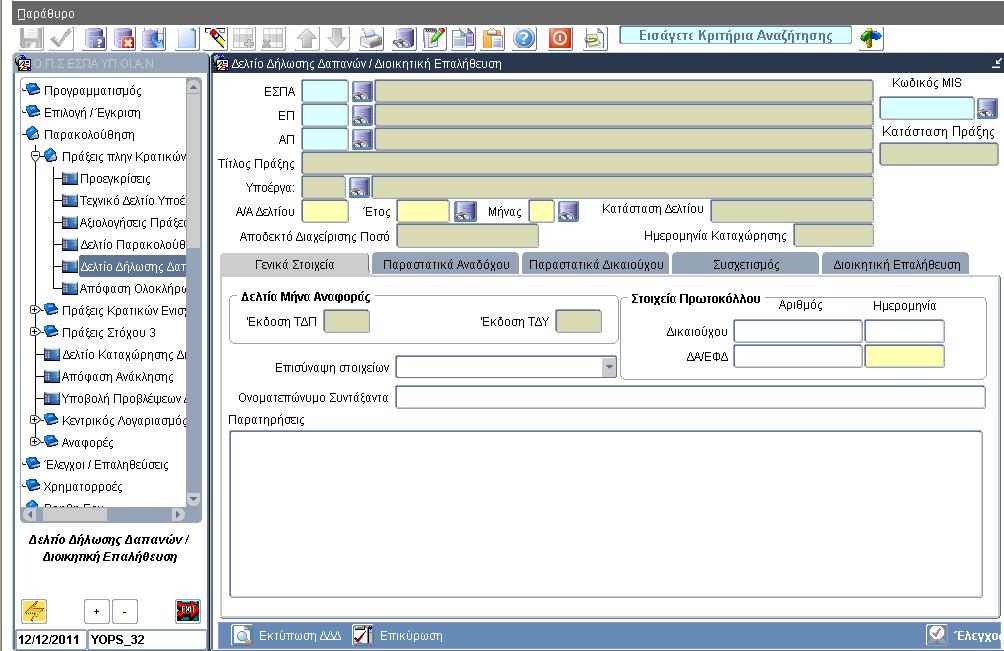Screen dimensions: 1004x651
Task: Collapse the Πράξεις πλην Κρατικών tree node
Action: (x=36, y=156)
